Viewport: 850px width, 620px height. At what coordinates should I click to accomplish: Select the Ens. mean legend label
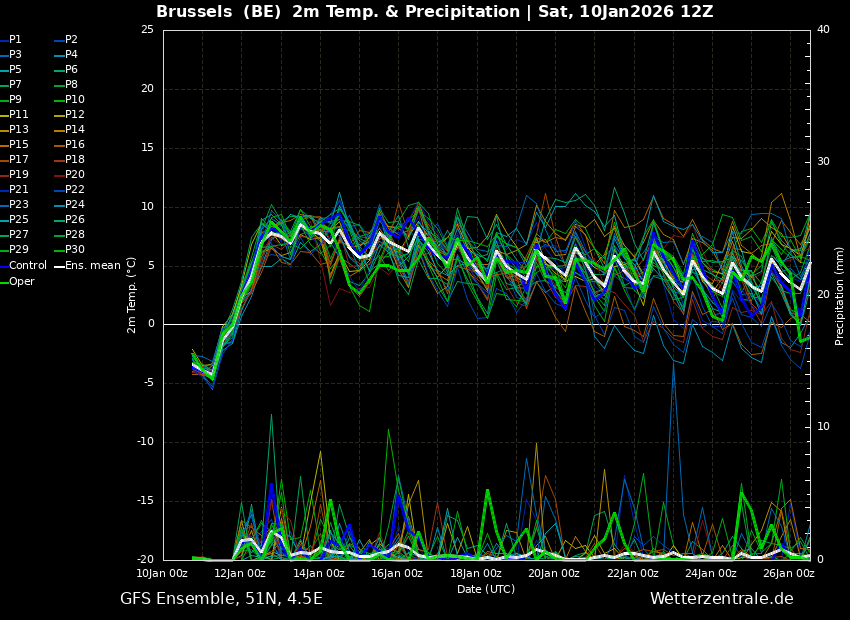point(93,266)
